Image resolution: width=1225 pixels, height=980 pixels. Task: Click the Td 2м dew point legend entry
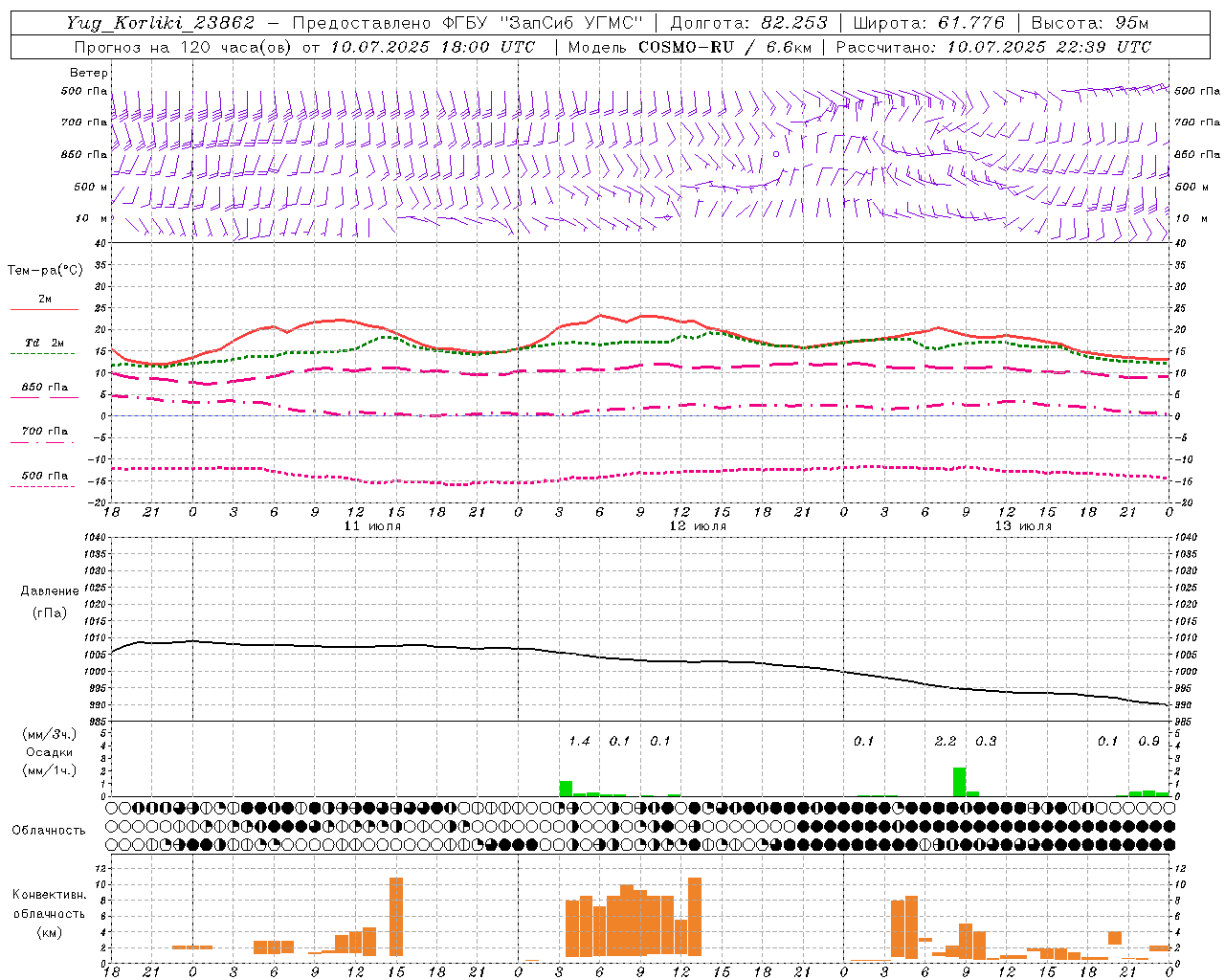(44, 343)
